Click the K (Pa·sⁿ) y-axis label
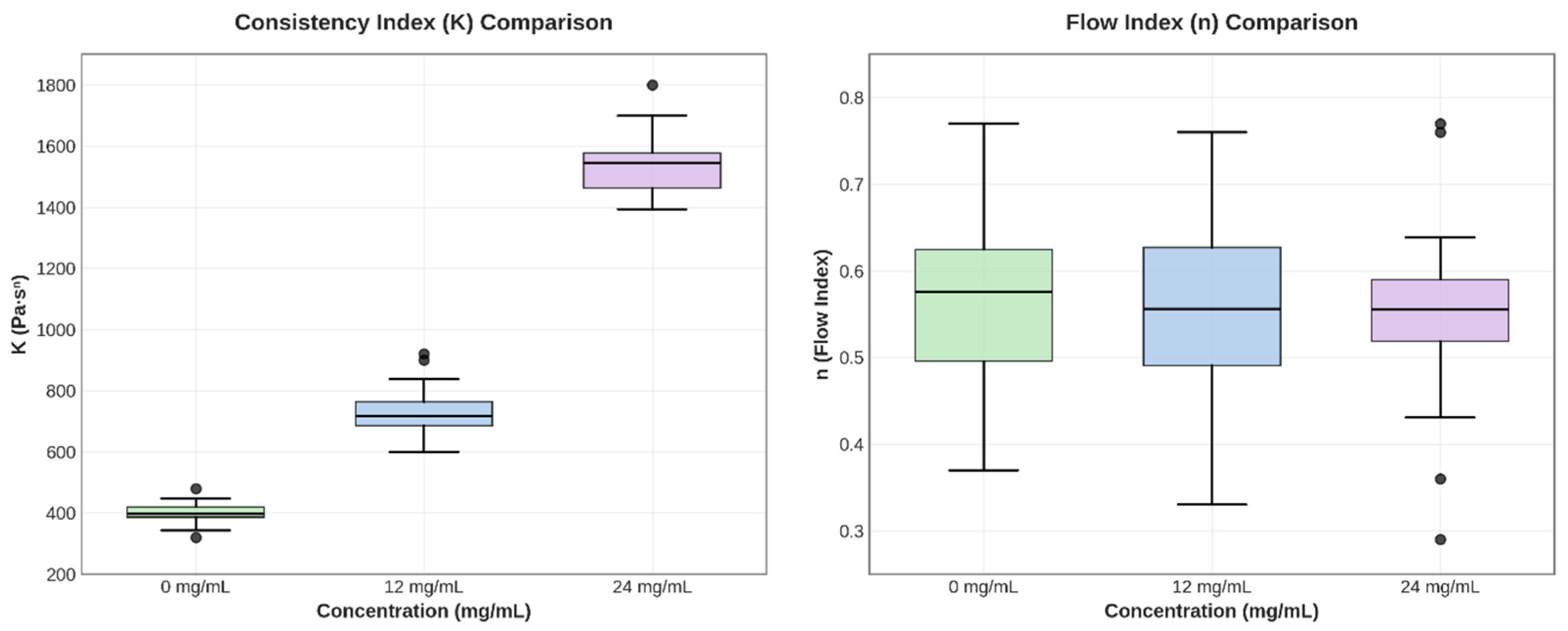 pyautogui.click(x=20, y=315)
